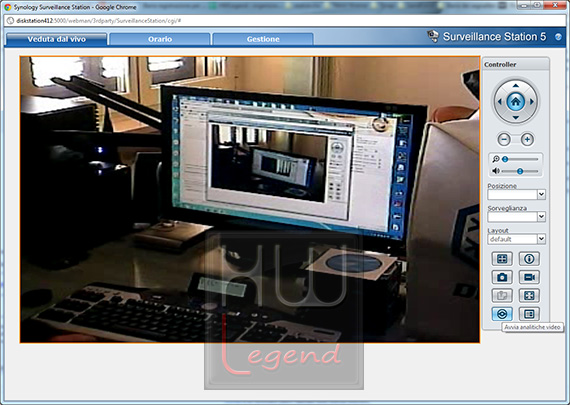
Task: Click the grid layout icon button
Action: click(502, 259)
